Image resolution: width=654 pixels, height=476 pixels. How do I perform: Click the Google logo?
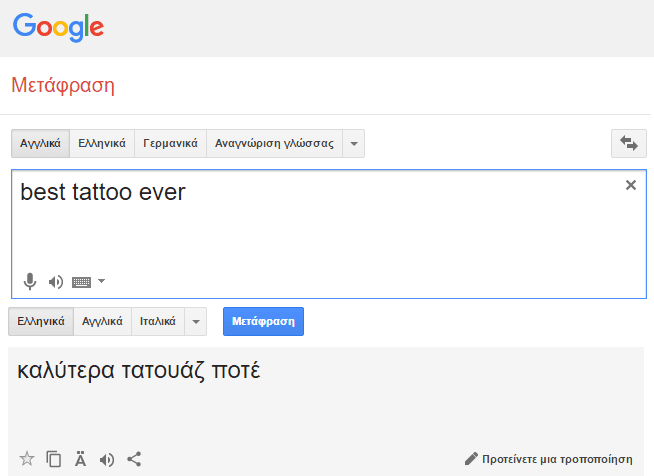click(58, 28)
